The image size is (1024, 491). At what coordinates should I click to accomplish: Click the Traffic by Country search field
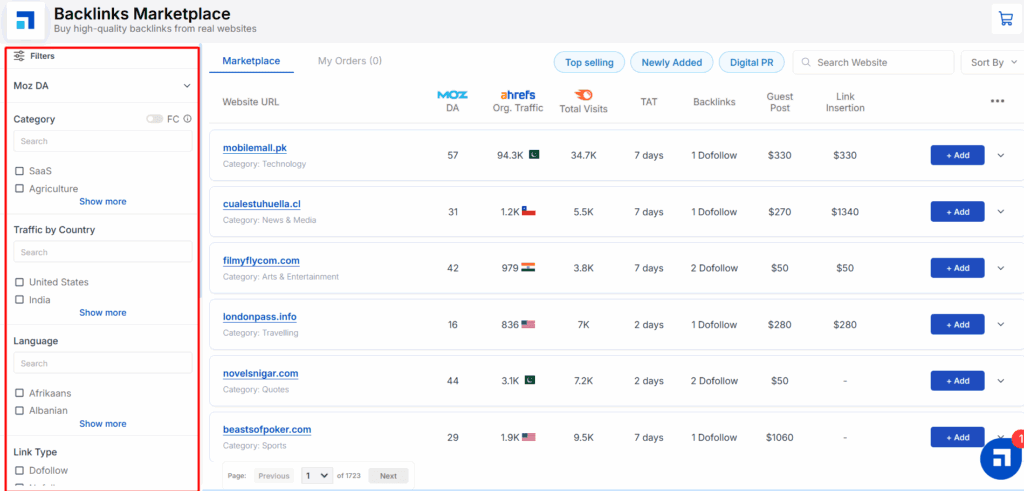point(103,252)
